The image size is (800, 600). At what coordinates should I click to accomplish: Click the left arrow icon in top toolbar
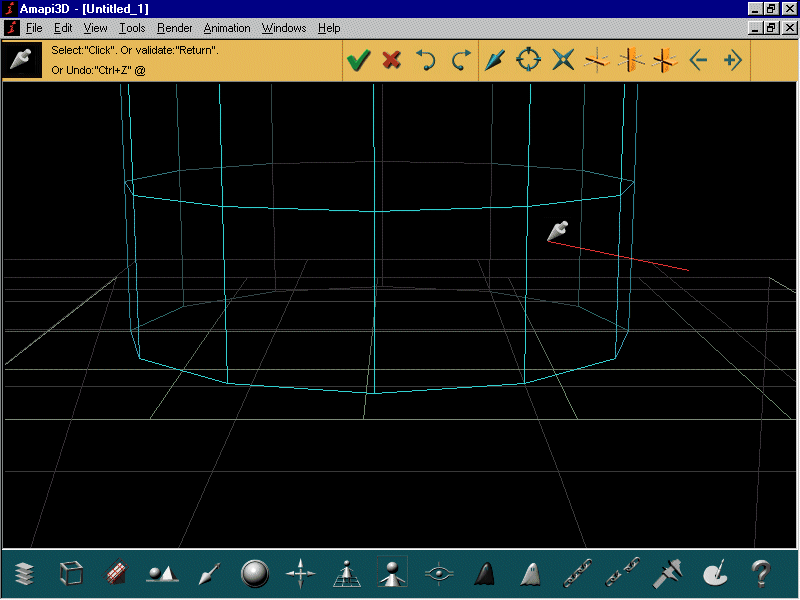[x=698, y=61]
